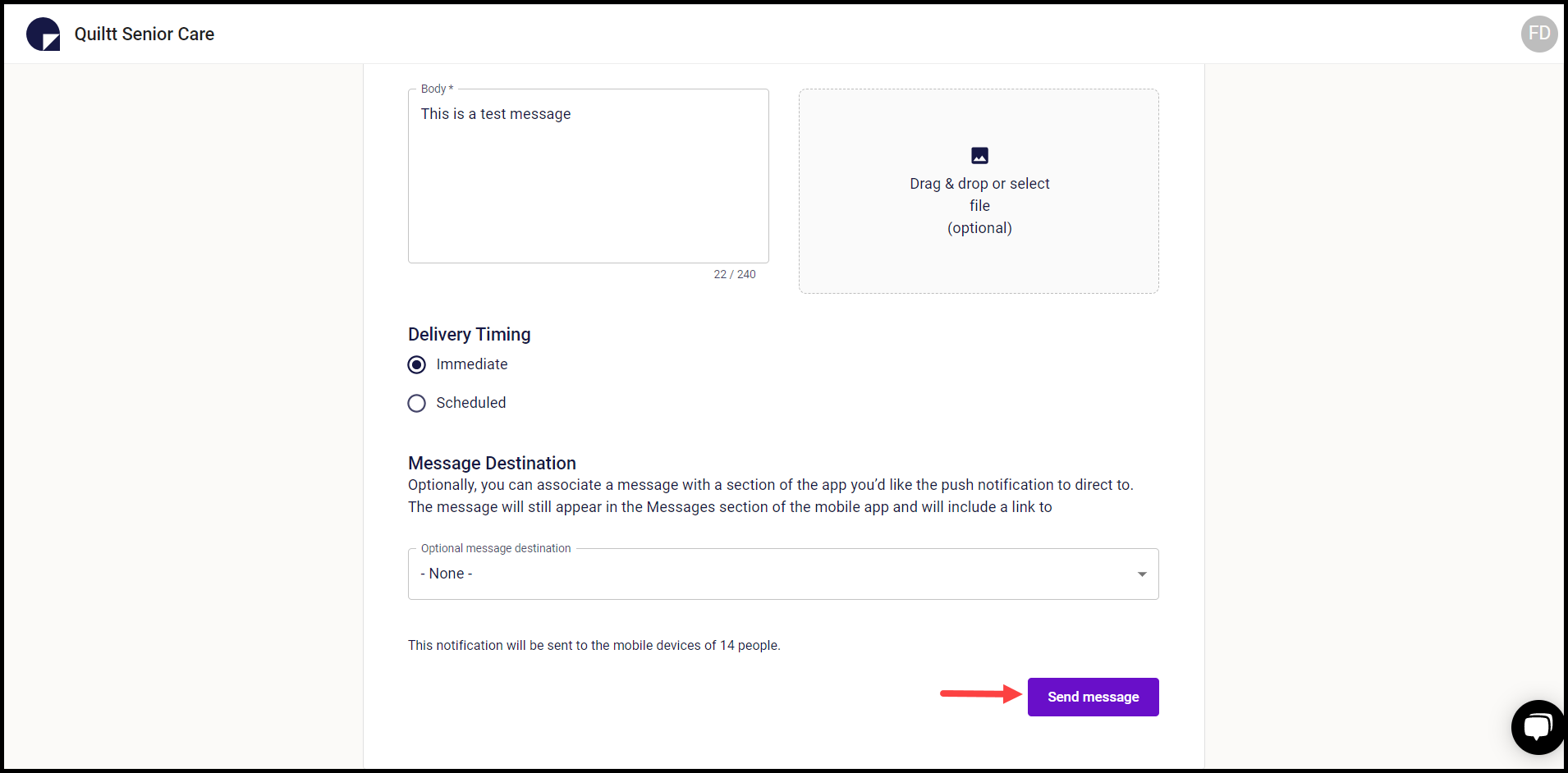Click the 'Optionally, you can associate' description
The height and width of the screenshot is (773, 1568).
pyautogui.click(x=771, y=496)
